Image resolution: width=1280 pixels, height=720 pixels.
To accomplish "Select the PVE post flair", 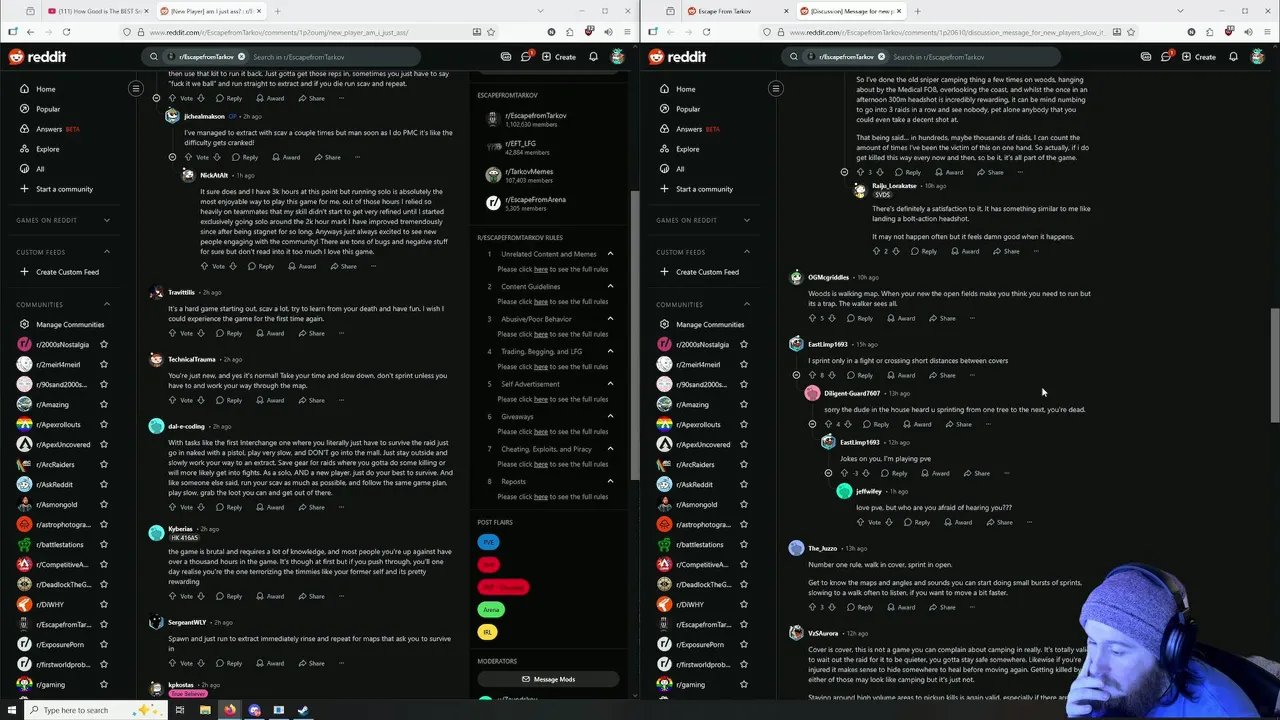I will [488, 542].
